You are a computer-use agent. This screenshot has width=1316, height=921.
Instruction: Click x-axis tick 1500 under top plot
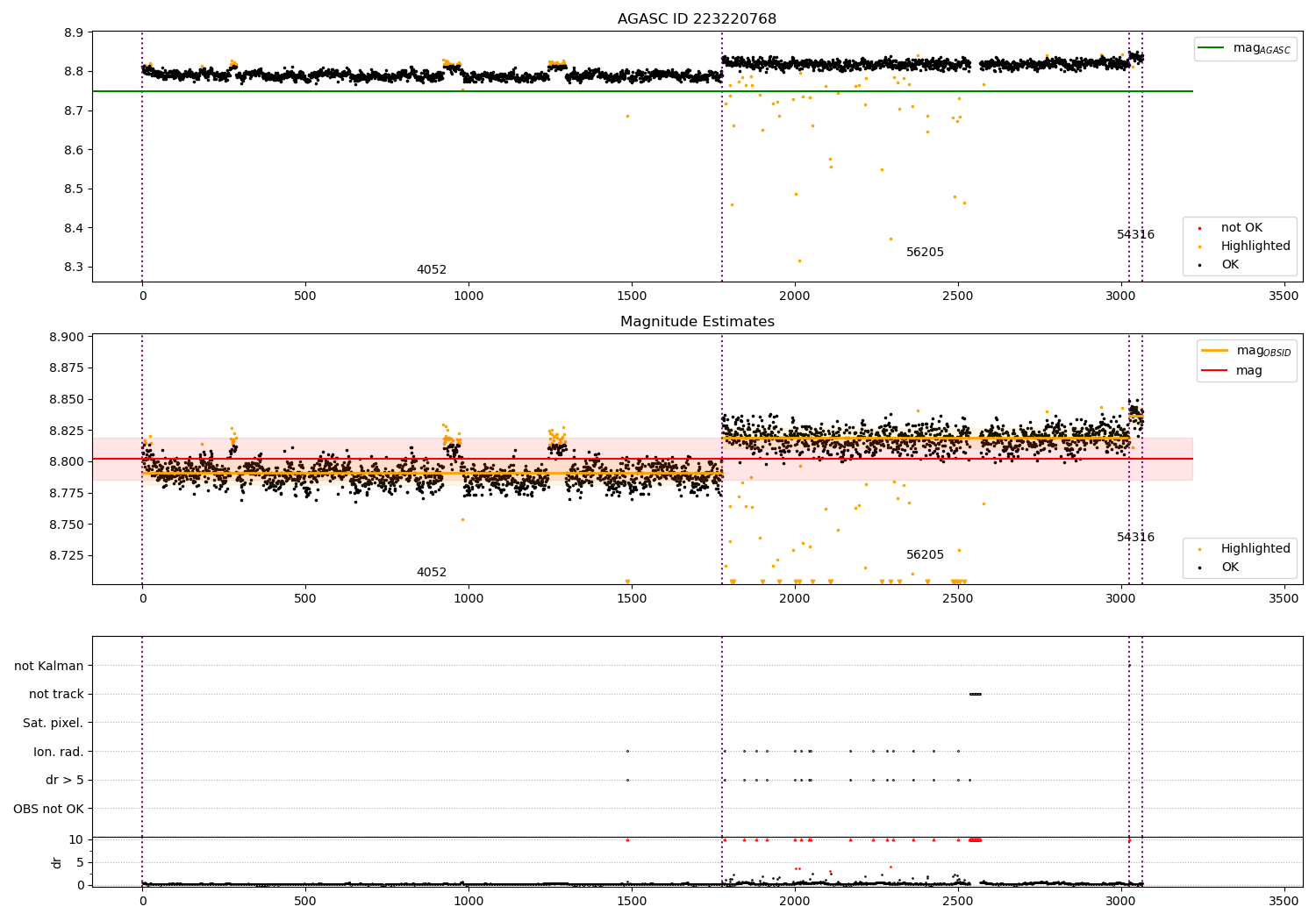pos(632,296)
